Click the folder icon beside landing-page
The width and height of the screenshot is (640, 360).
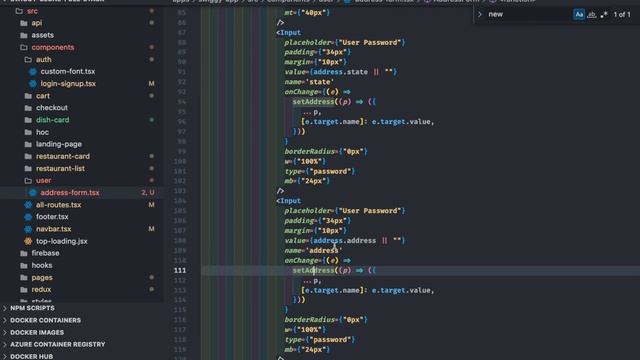(28, 144)
